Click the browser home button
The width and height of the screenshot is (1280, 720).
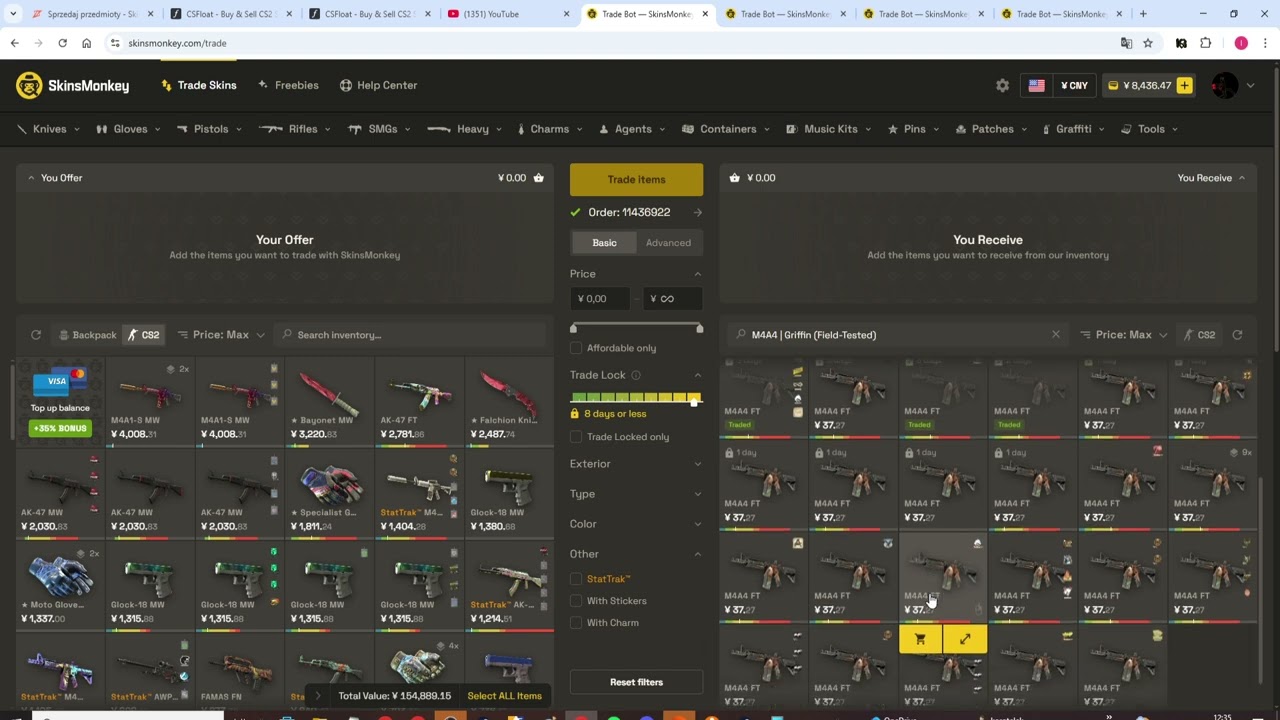[86, 43]
